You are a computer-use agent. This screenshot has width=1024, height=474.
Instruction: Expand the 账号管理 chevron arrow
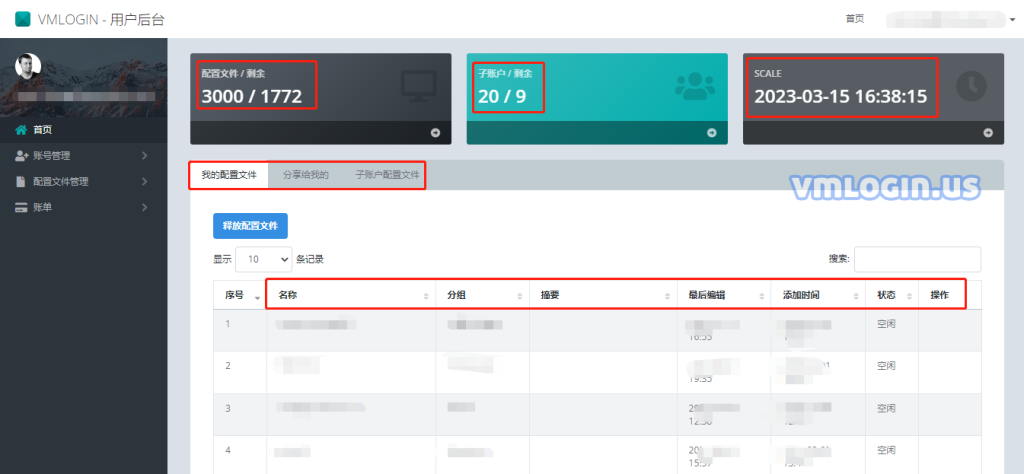pos(144,156)
